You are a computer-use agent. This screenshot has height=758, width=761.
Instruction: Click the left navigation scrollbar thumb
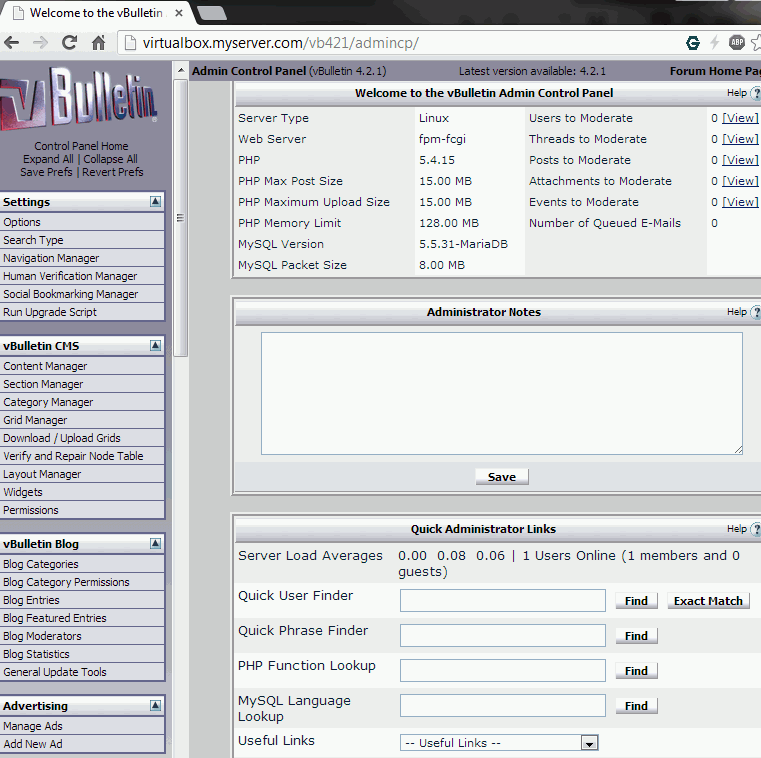tap(181, 218)
